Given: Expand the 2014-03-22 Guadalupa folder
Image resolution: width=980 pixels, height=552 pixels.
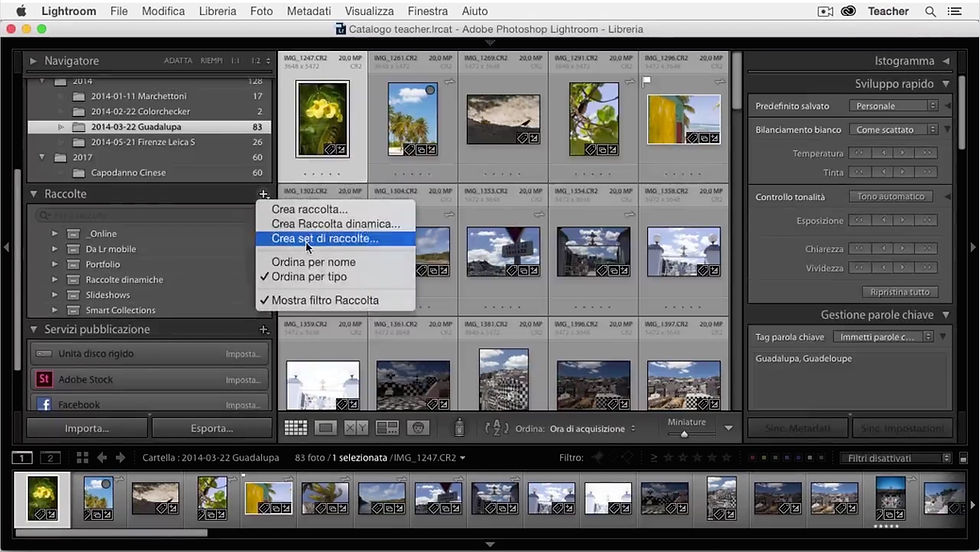Looking at the screenshot, I should click(x=61, y=127).
